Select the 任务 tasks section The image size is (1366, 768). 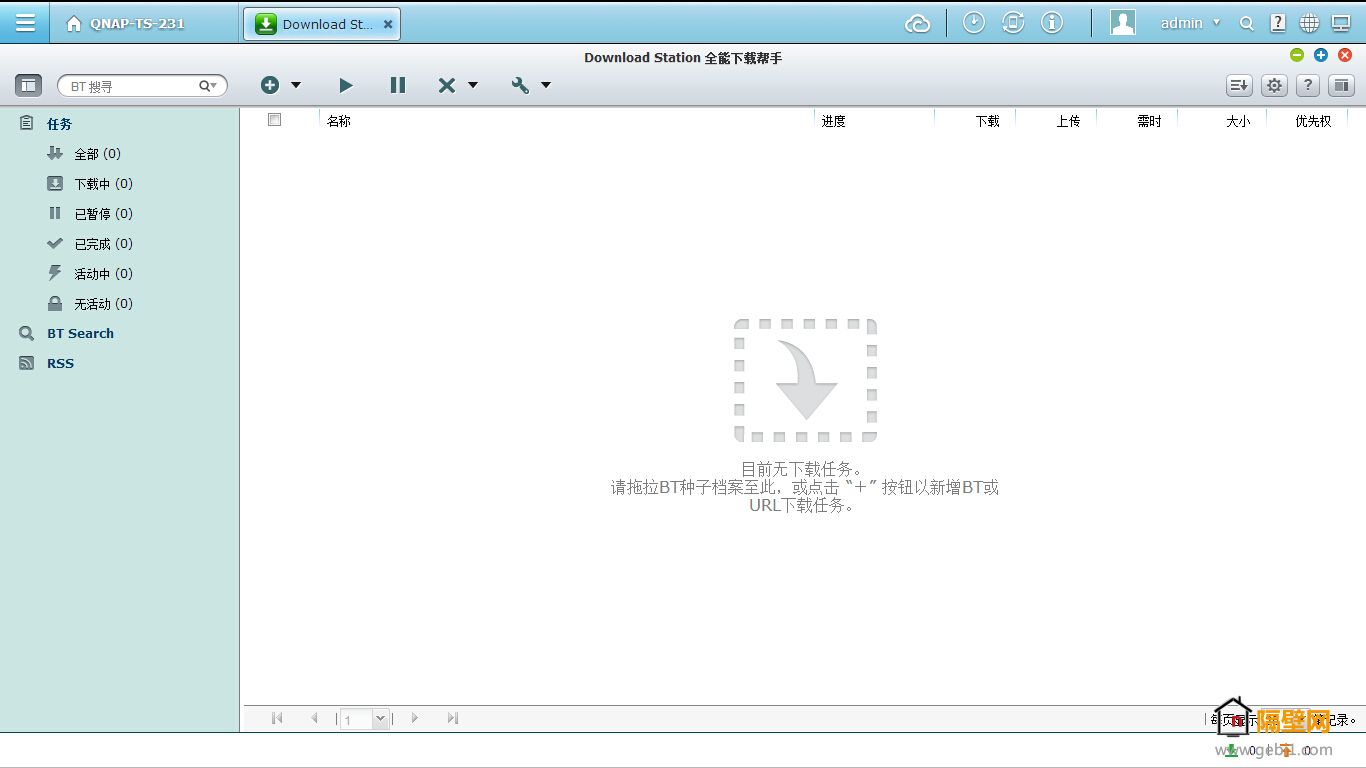(59, 124)
